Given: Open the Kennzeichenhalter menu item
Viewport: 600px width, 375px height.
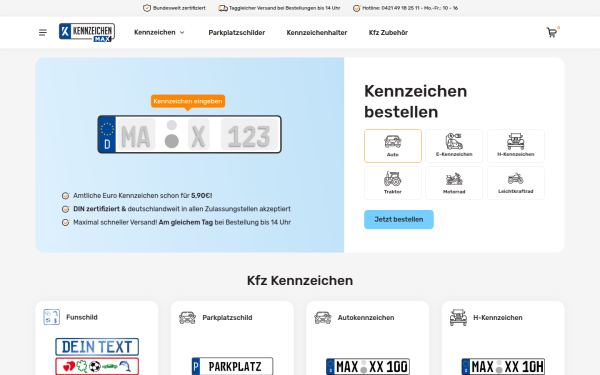Looking at the screenshot, I should coord(317,33).
